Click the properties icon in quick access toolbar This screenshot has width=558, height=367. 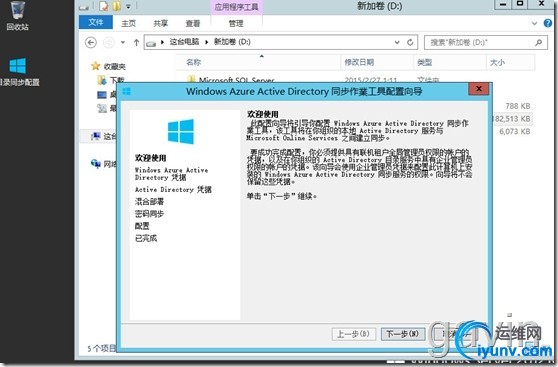pos(104,6)
